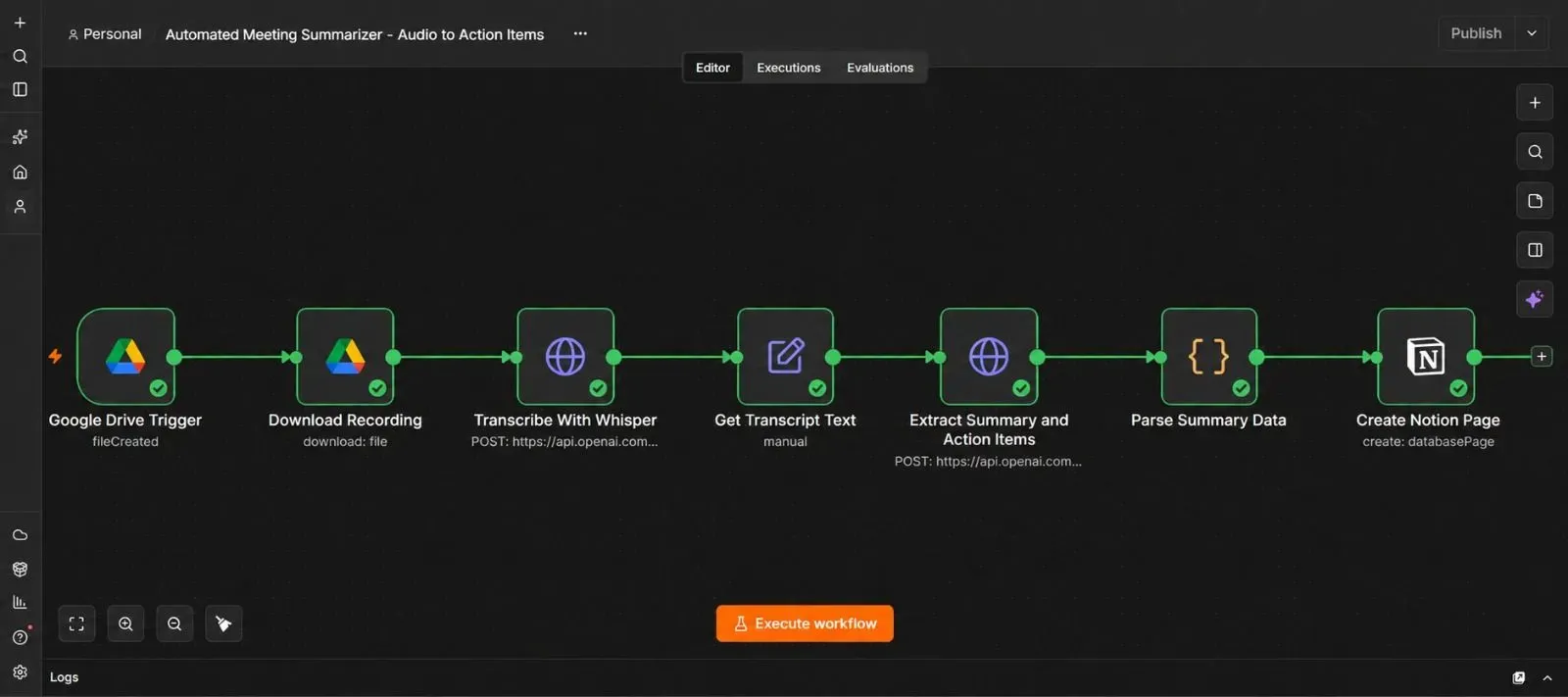
Task: Click the 'download: file' subtitle text
Action: tap(345, 442)
